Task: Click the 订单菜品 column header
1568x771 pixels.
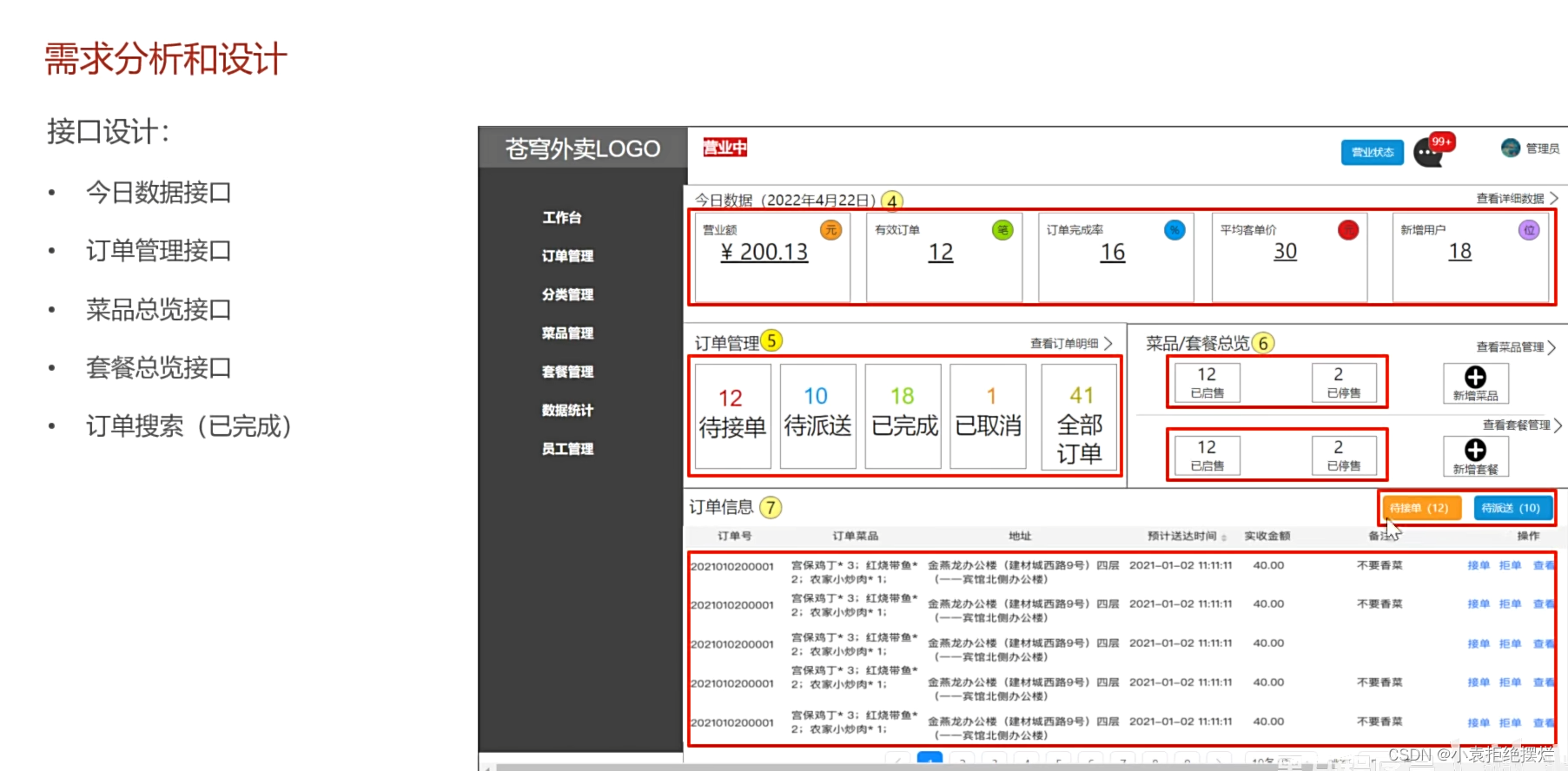Action: click(856, 537)
